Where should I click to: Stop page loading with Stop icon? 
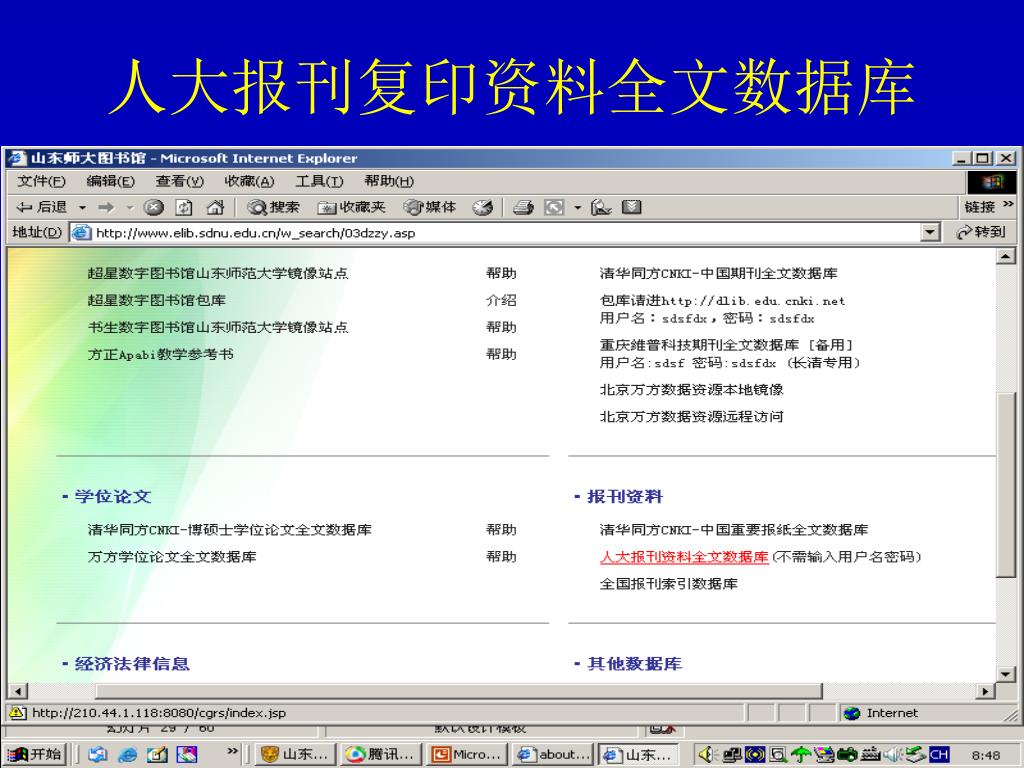point(153,208)
